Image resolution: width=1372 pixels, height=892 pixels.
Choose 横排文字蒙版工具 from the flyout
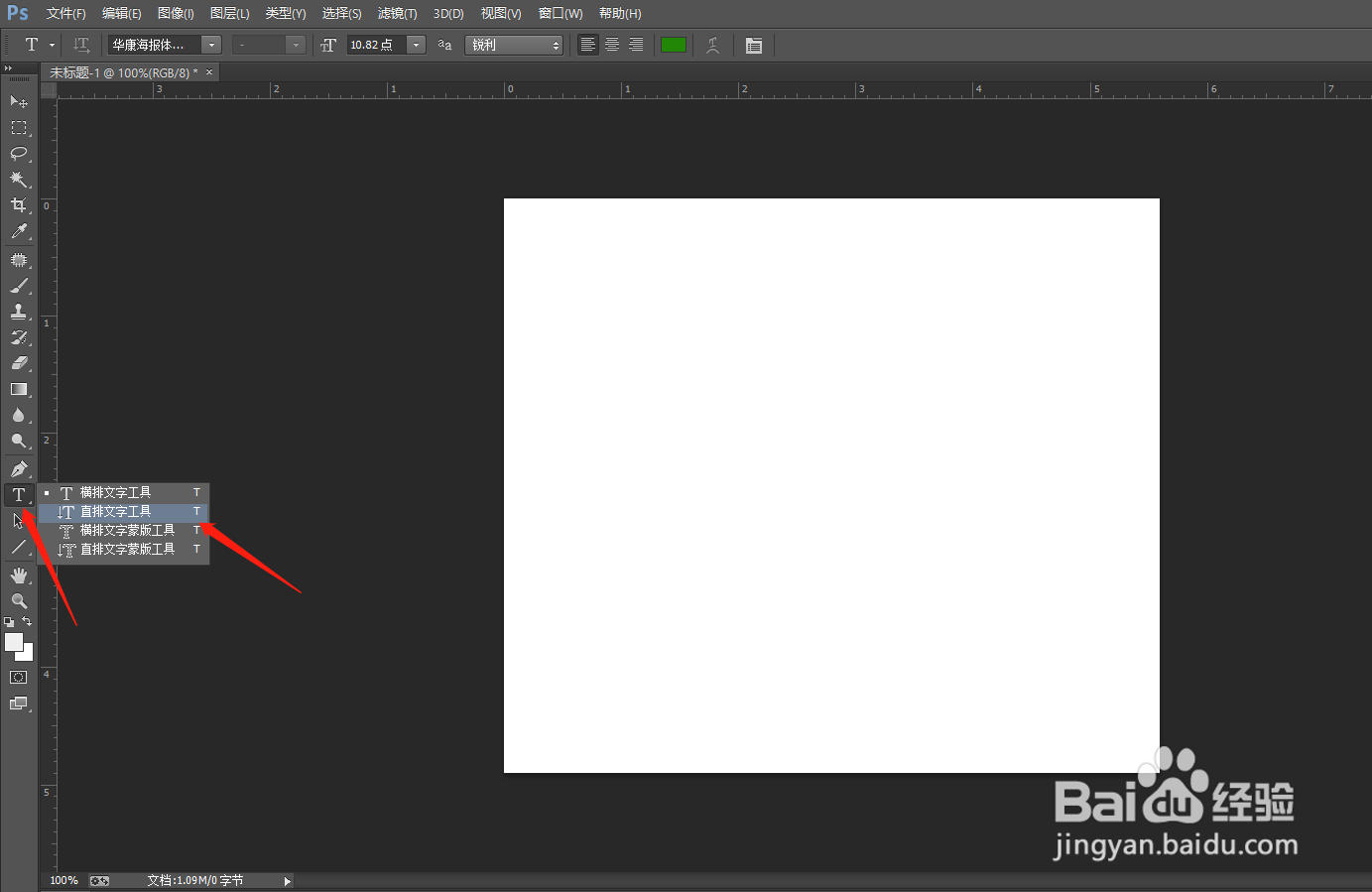123,531
